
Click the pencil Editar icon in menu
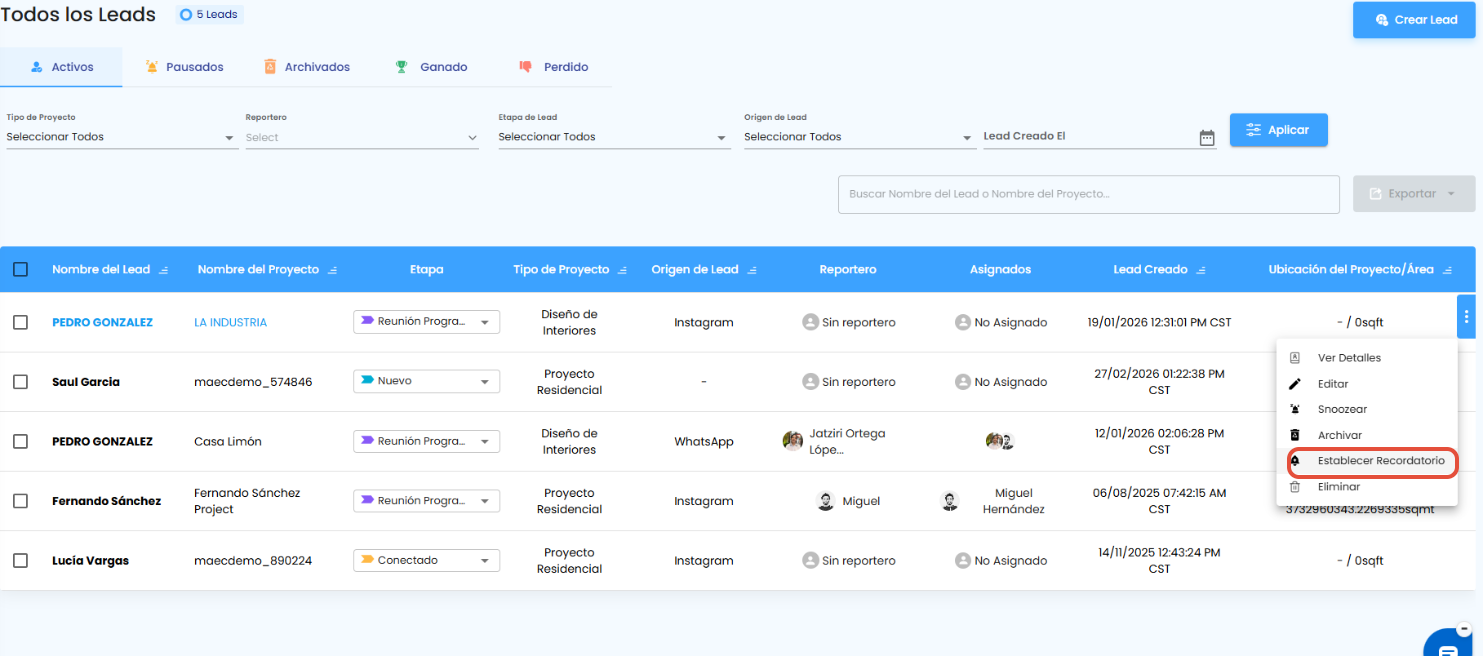(1295, 384)
